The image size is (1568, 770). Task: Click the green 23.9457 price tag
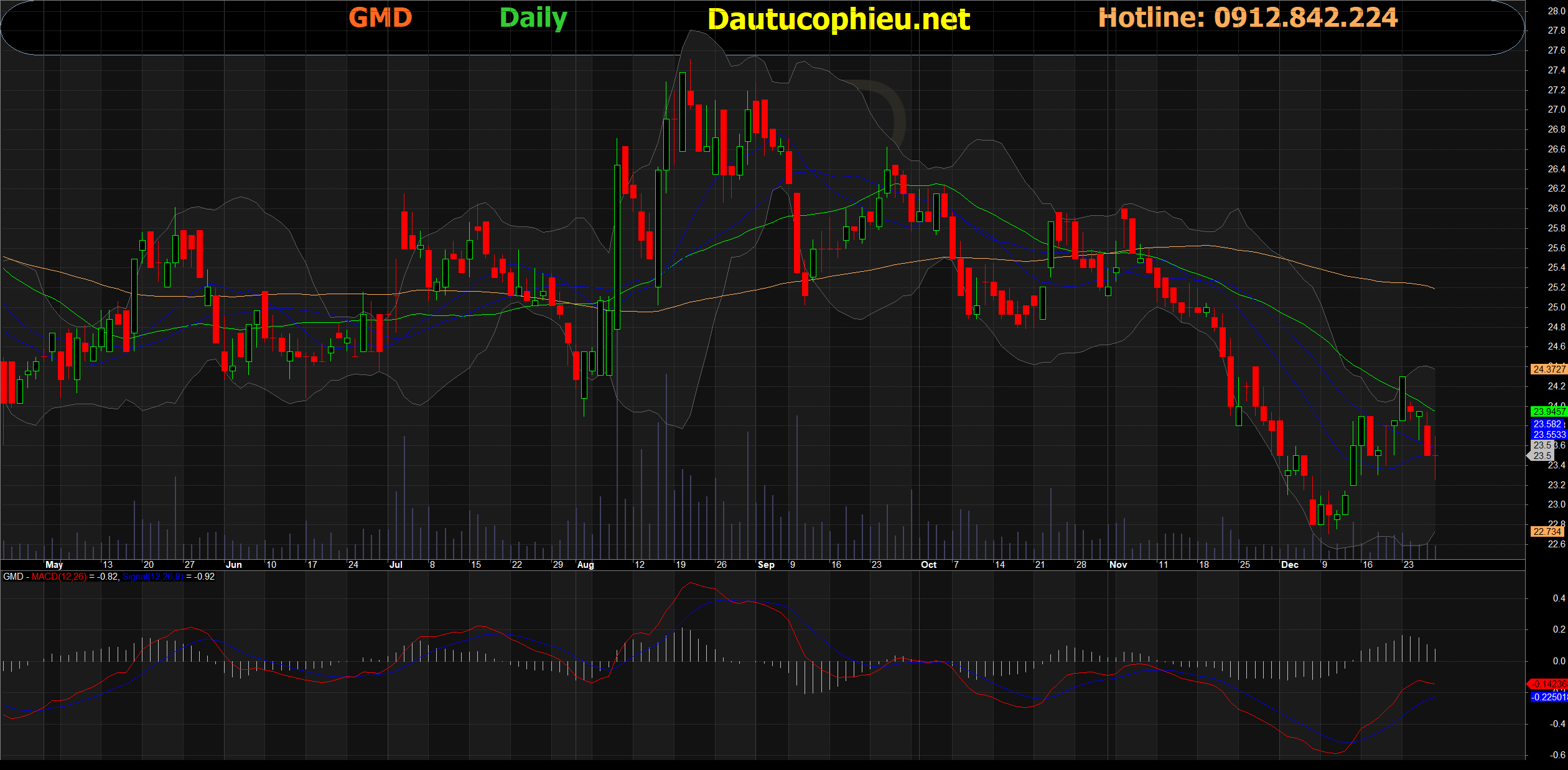click(x=1549, y=411)
